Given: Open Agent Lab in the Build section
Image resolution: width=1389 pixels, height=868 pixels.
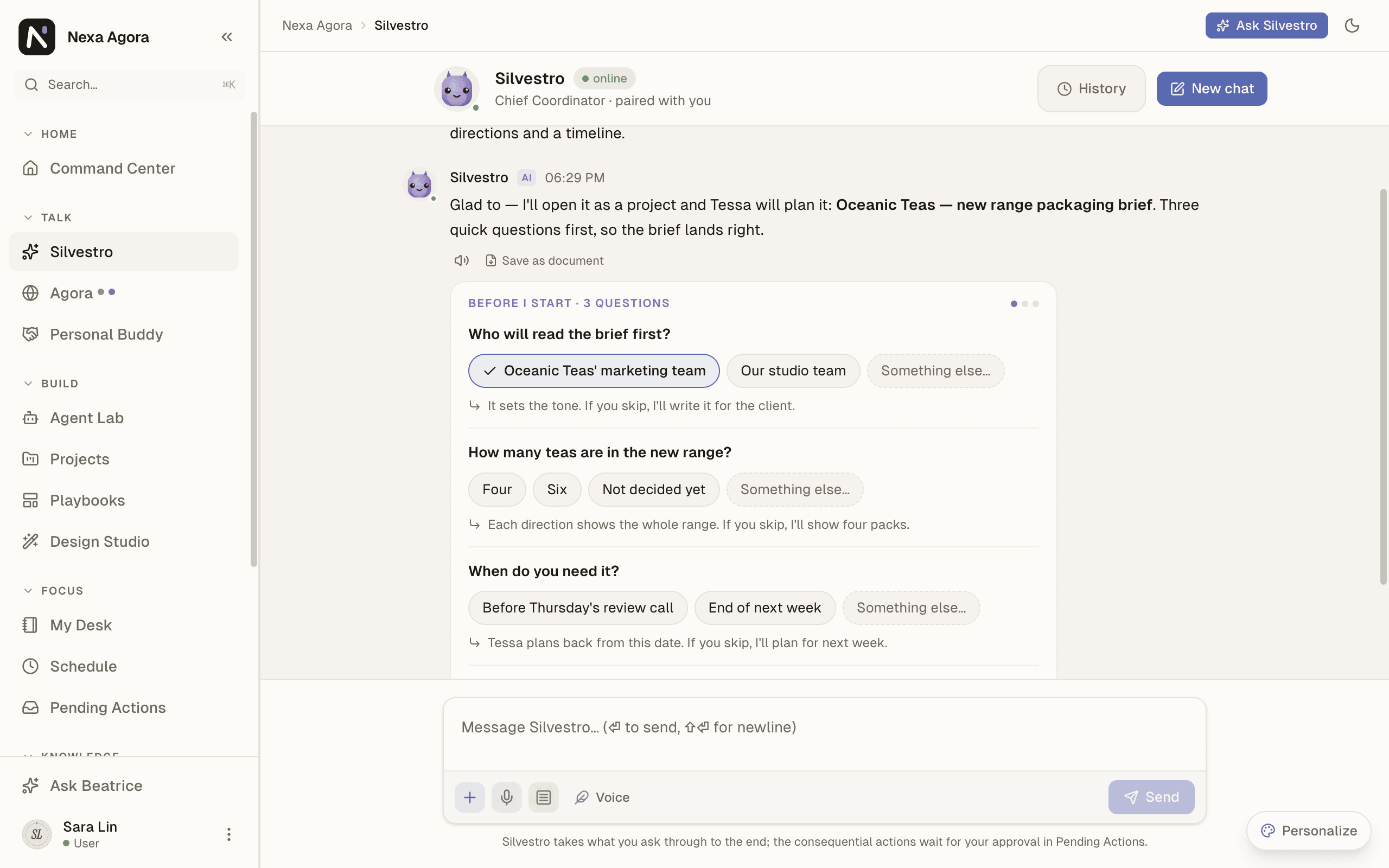Looking at the screenshot, I should (123, 418).
